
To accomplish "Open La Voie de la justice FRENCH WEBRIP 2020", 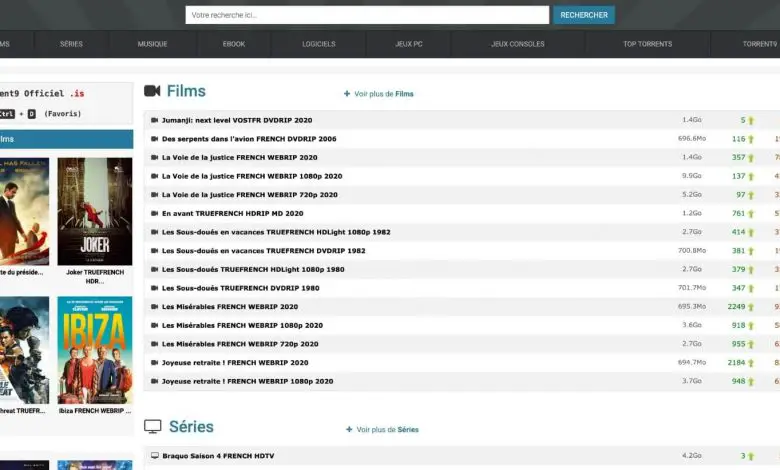I will coord(240,157).
